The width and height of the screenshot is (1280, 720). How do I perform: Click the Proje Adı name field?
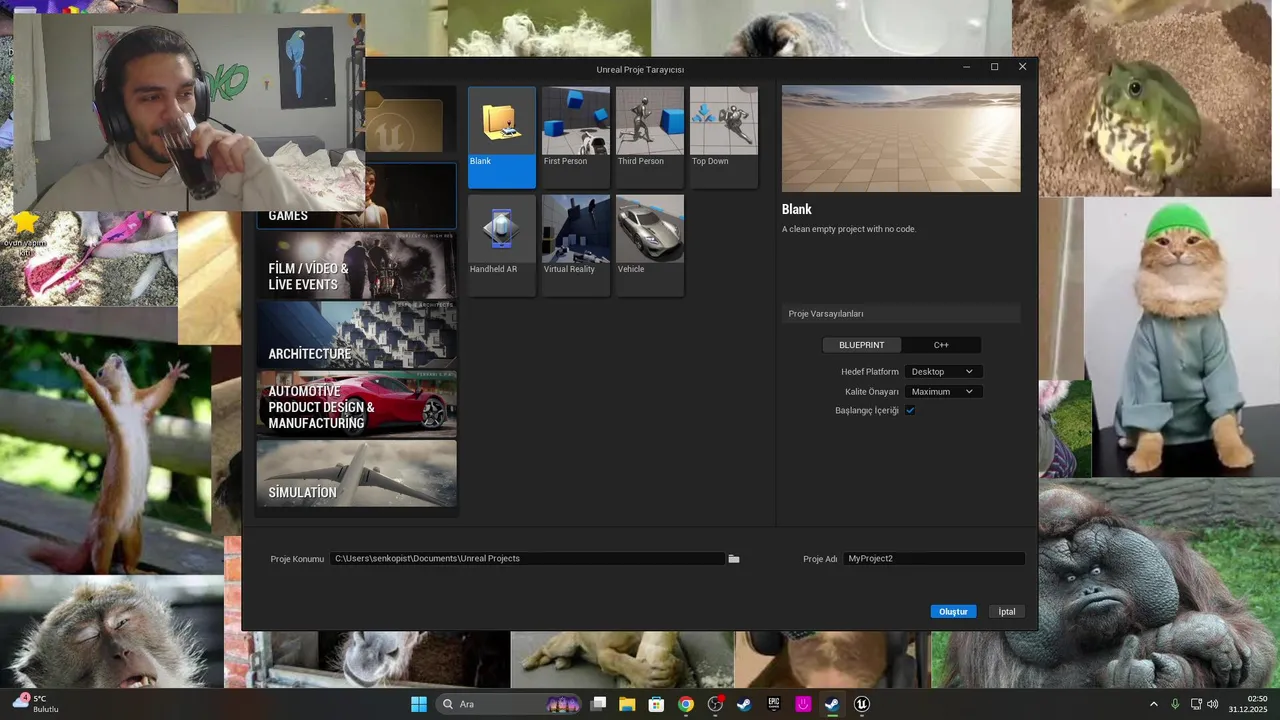[934, 559]
